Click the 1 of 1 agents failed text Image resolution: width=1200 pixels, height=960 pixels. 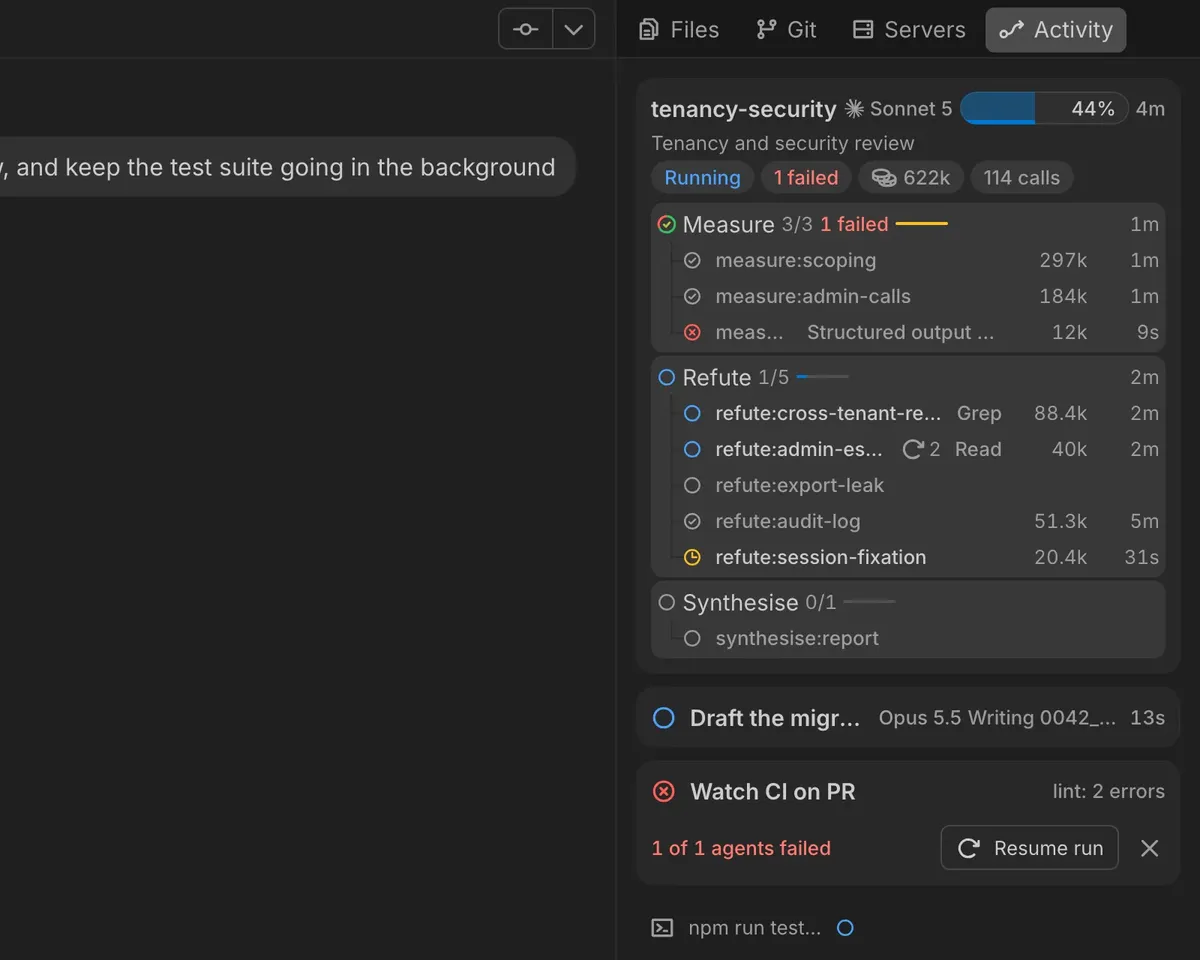(x=741, y=848)
